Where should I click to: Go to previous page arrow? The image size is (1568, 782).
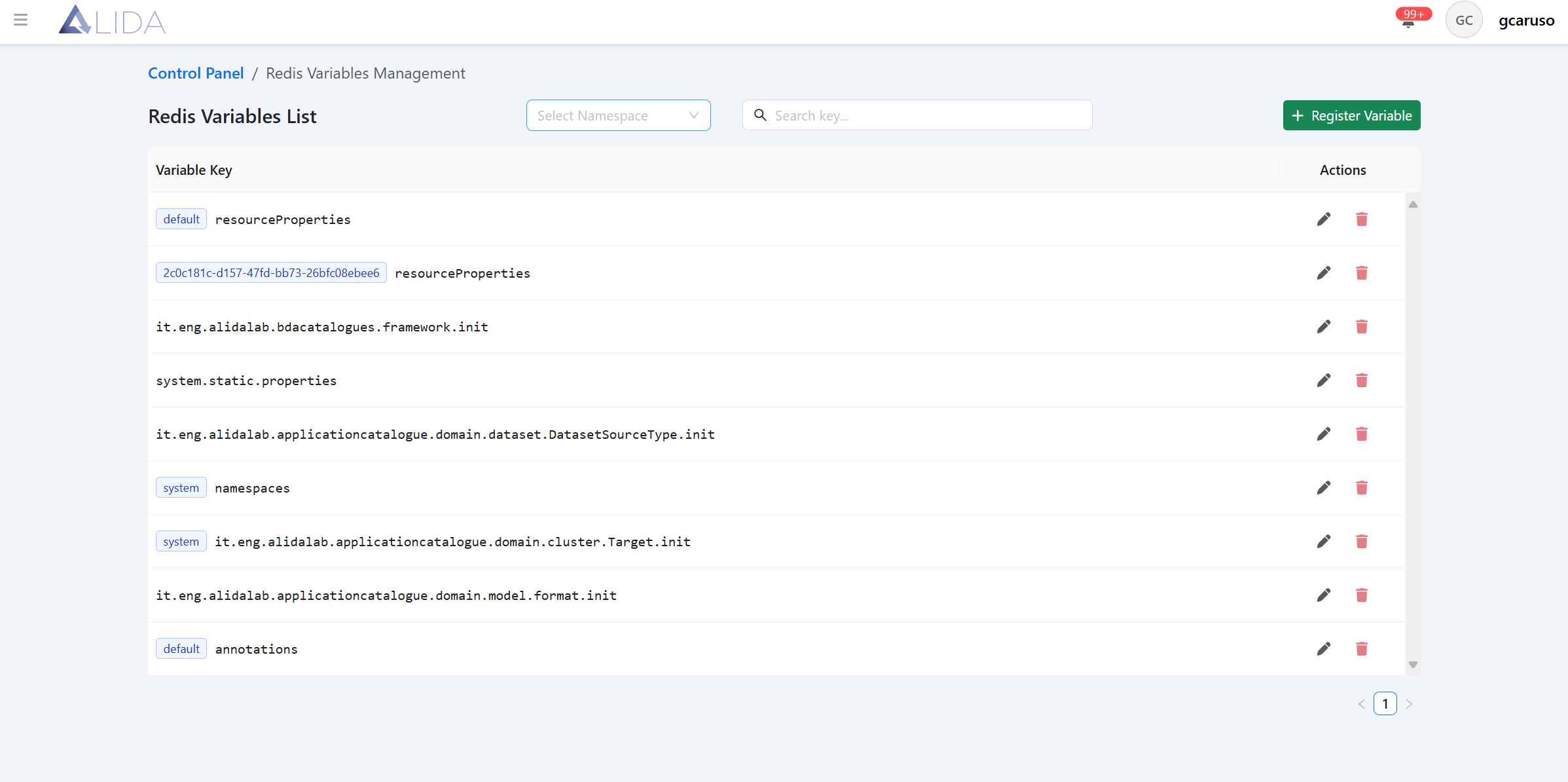click(x=1361, y=704)
